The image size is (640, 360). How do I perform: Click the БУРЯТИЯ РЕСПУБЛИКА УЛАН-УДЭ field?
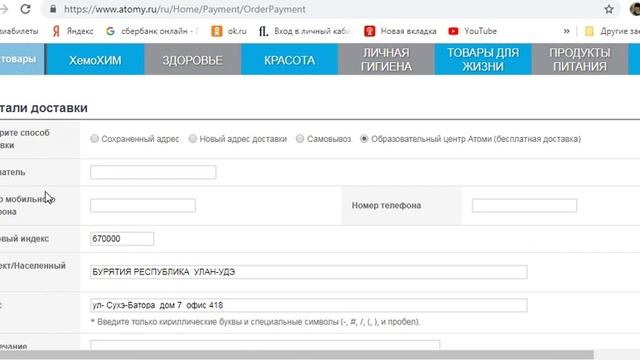point(309,272)
